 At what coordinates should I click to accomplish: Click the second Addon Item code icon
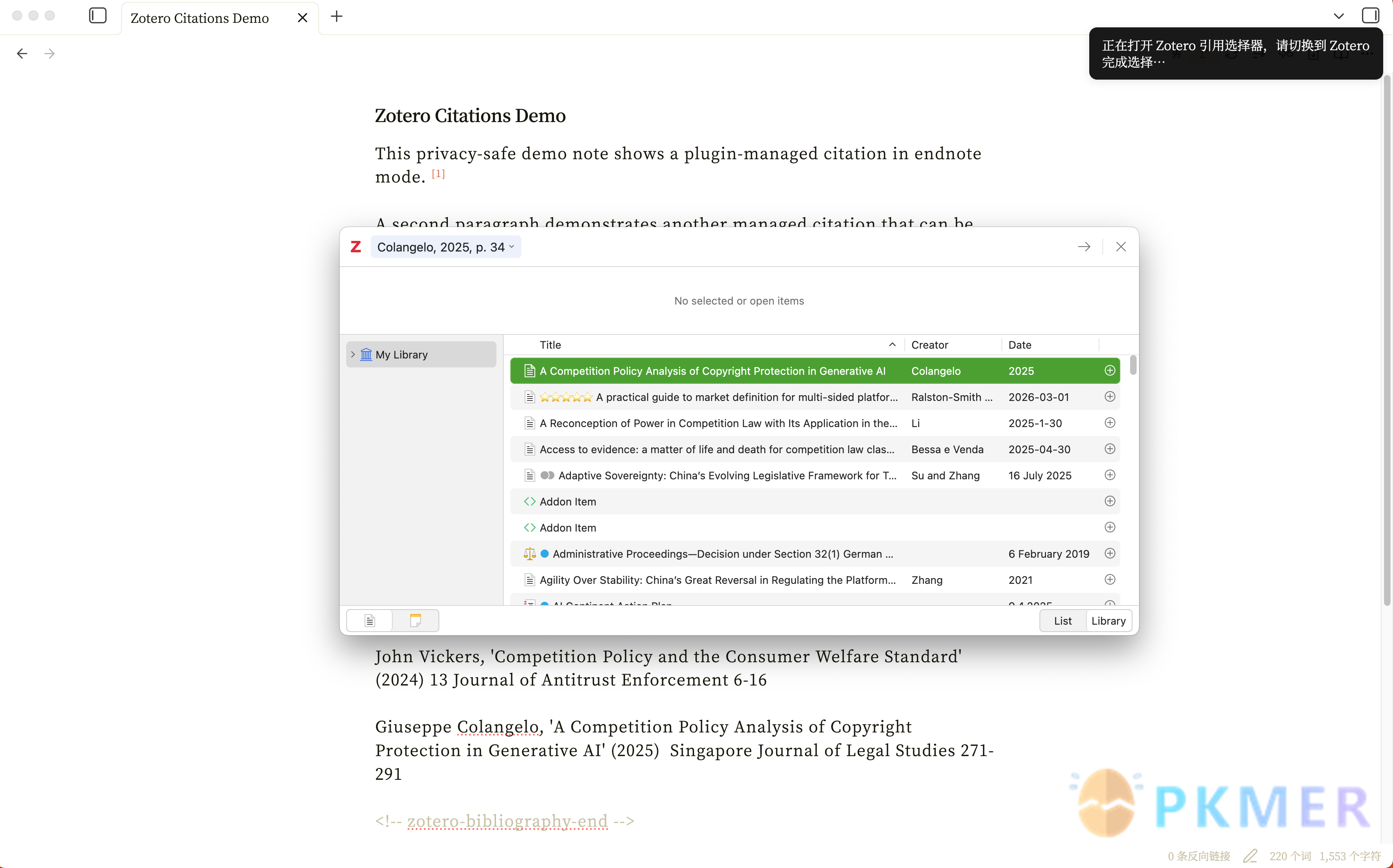point(529,527)
